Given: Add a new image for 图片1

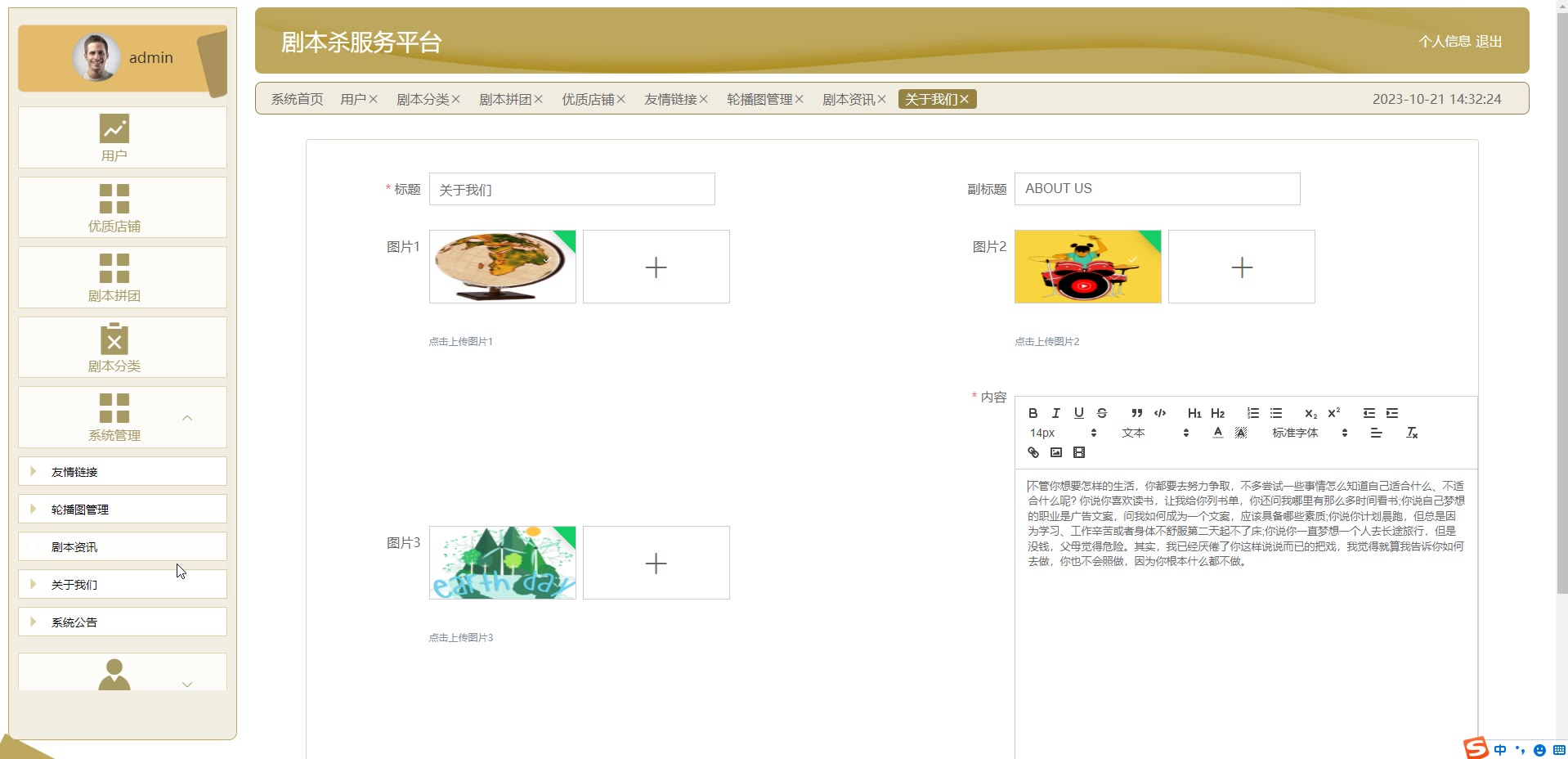Looking at the screenshot, I should [656, 267].
